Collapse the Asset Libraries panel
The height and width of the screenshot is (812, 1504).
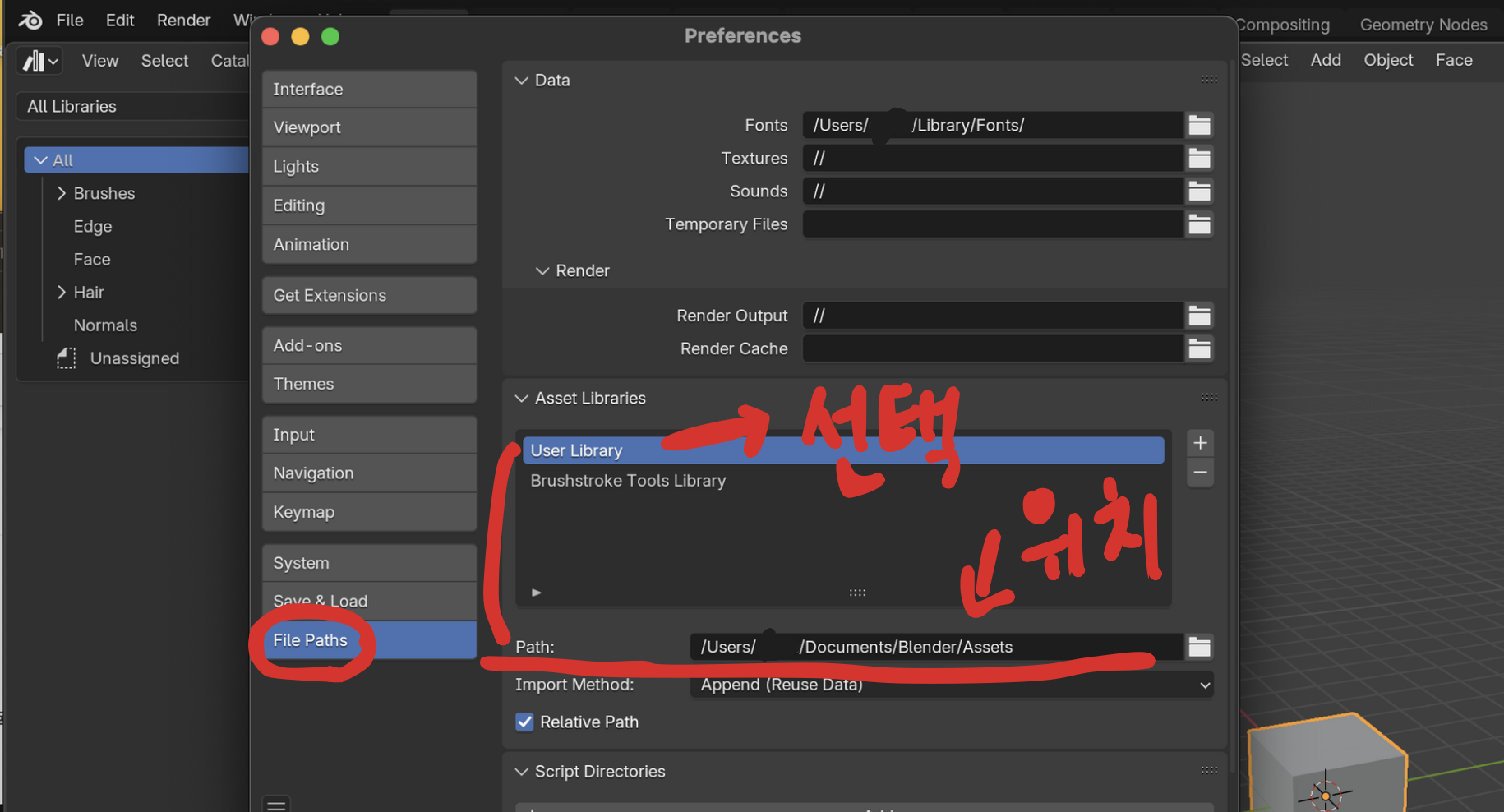click(521, 399)
